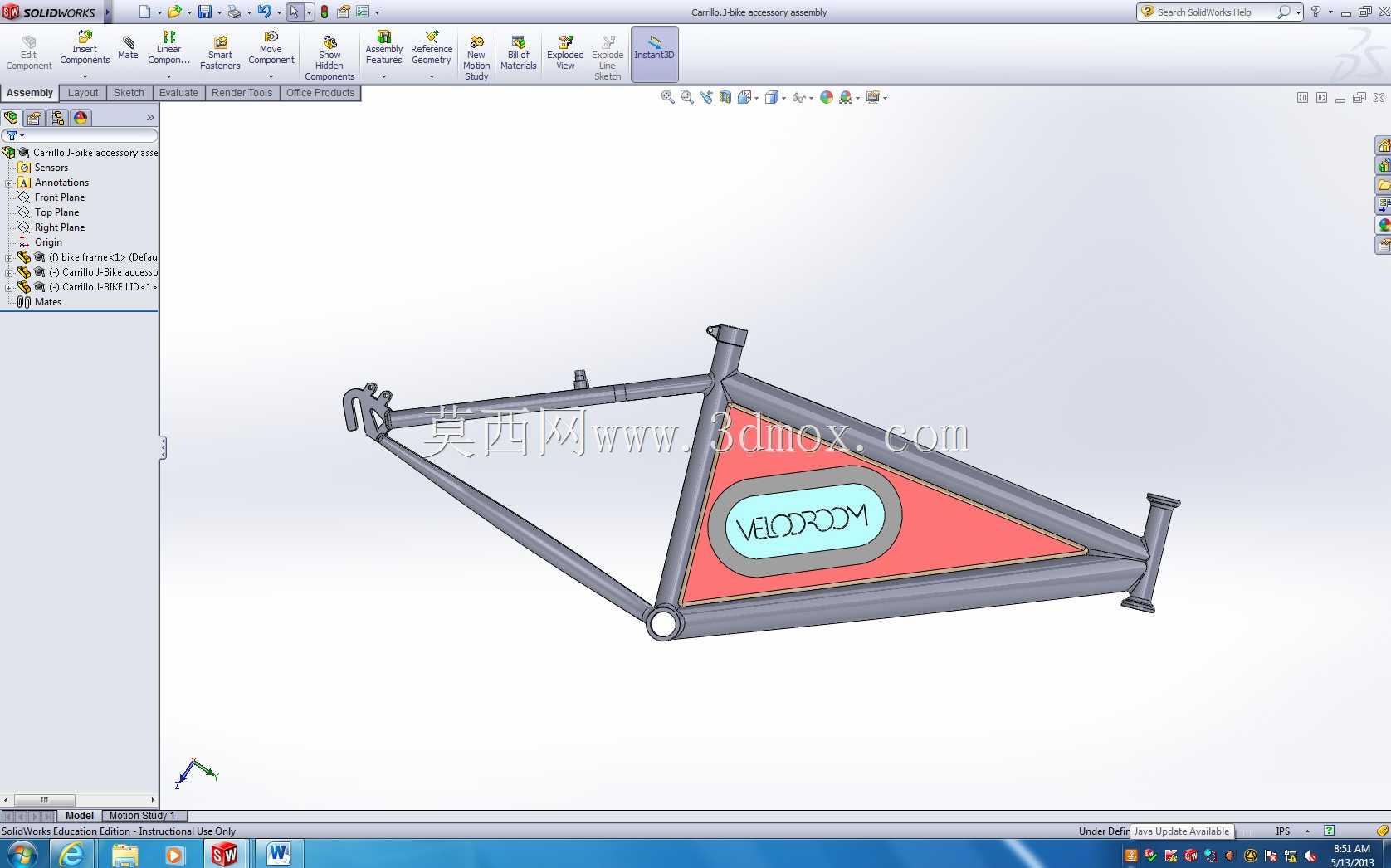This screenshot has width=1391, height=868.
Task: Open Microsoft Word from taskbar
Action: click(279, 854)
